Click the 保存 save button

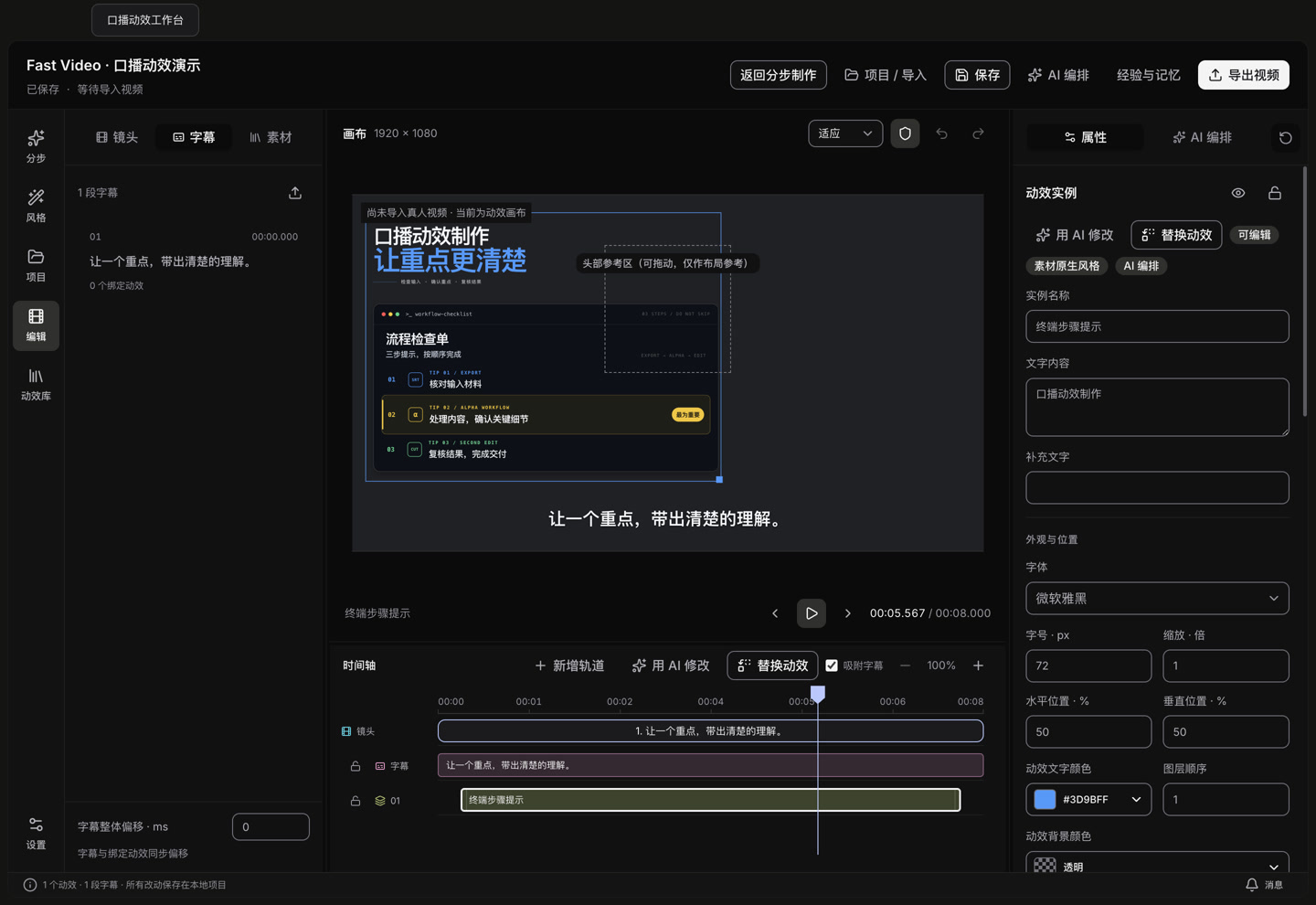click(x=977, y=75)
